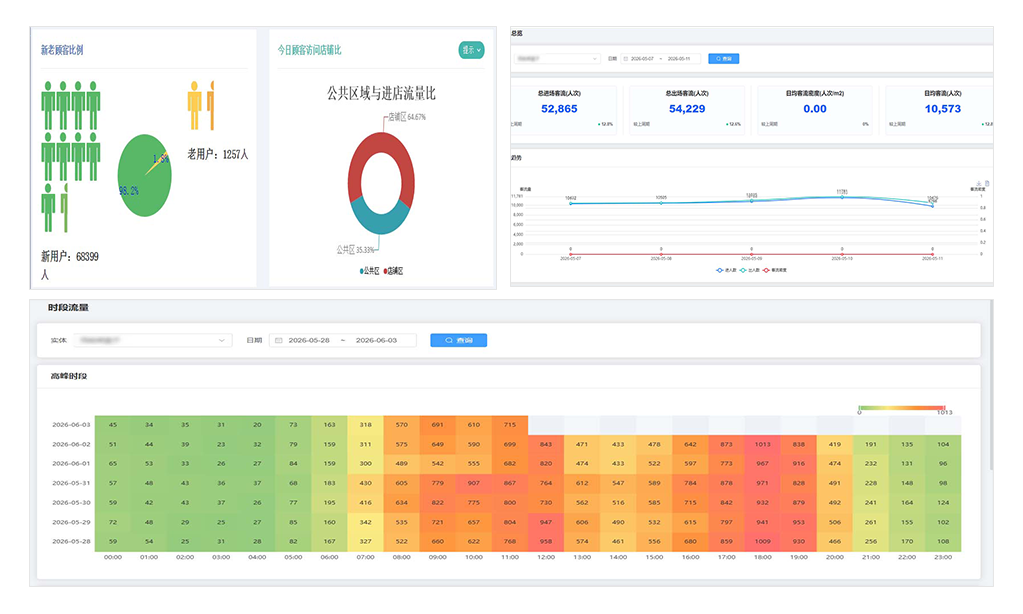
Task: Open the 提示 dropdown button
Action: coord(471,50)
